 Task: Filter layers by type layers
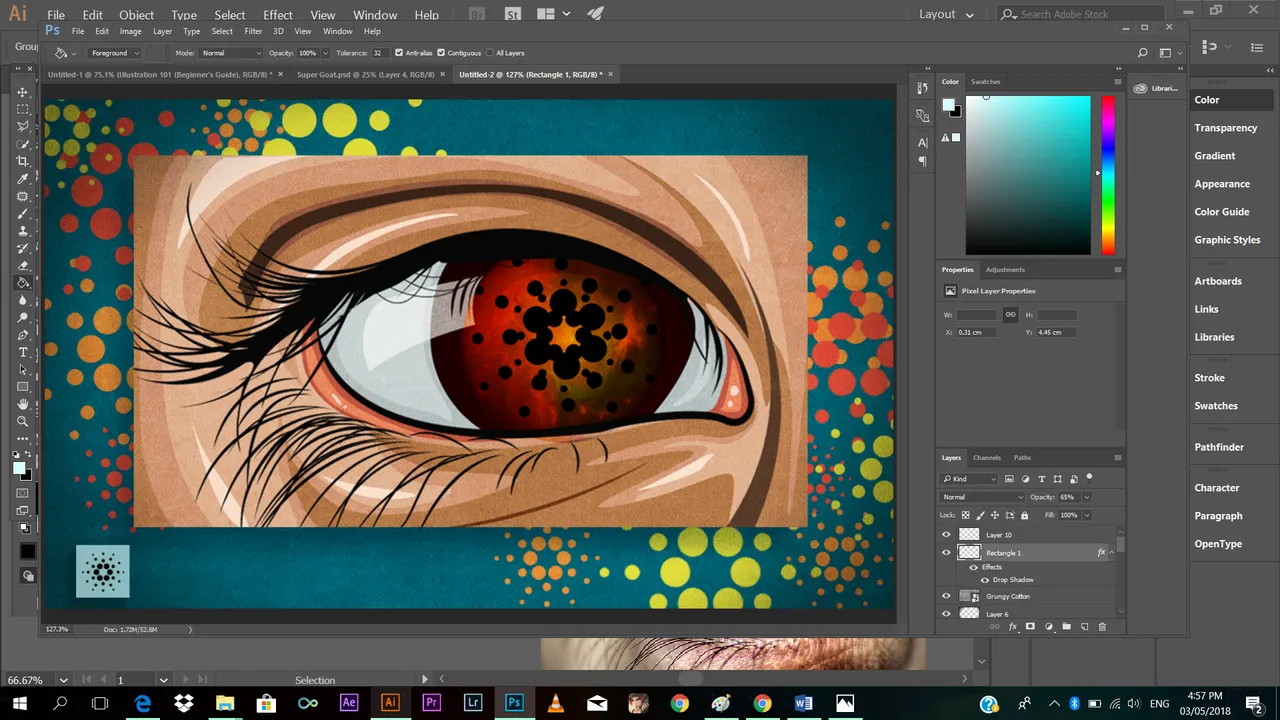(x=1041, y=479)
